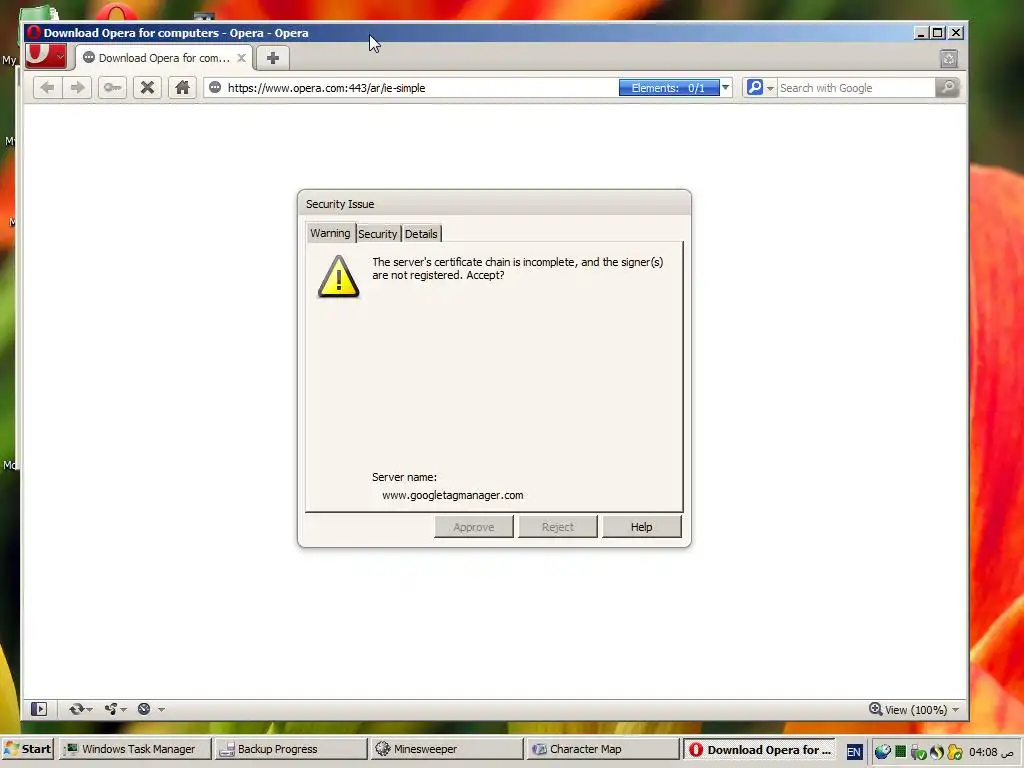Open Opera Turbo icon in status bar
This screenshot has width=1024, height=768.
pyautogui.click(x=144, y=709)
